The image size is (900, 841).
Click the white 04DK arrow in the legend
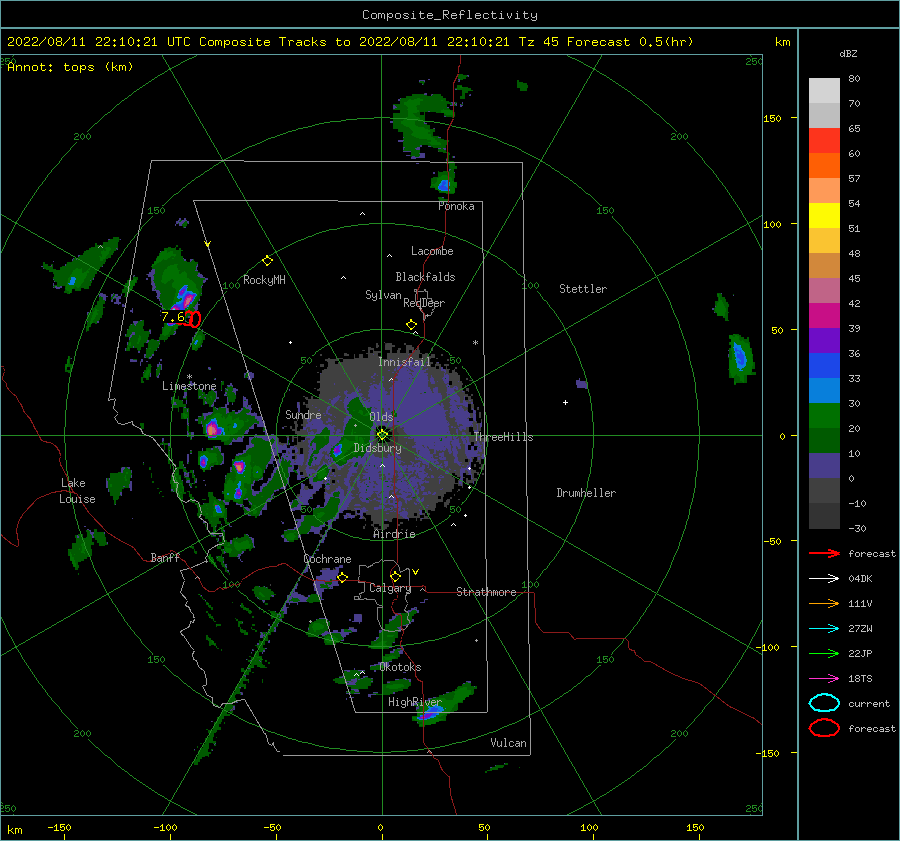(x=824, y=579)
